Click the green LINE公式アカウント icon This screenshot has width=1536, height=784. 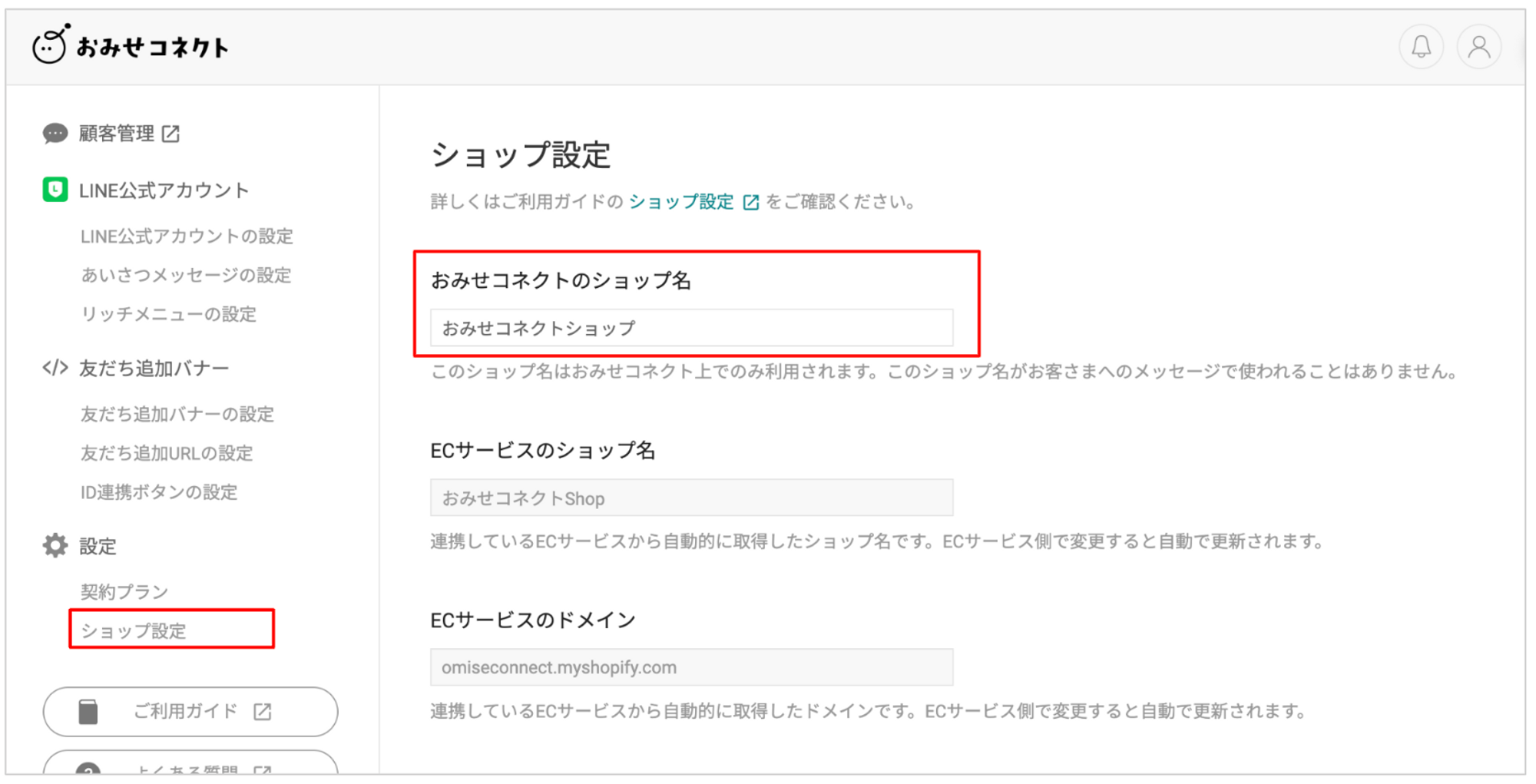[55, 190]
